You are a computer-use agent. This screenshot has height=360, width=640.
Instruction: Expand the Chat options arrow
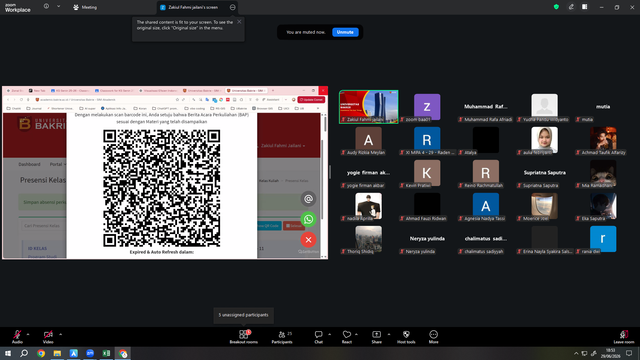coord(329,334)
